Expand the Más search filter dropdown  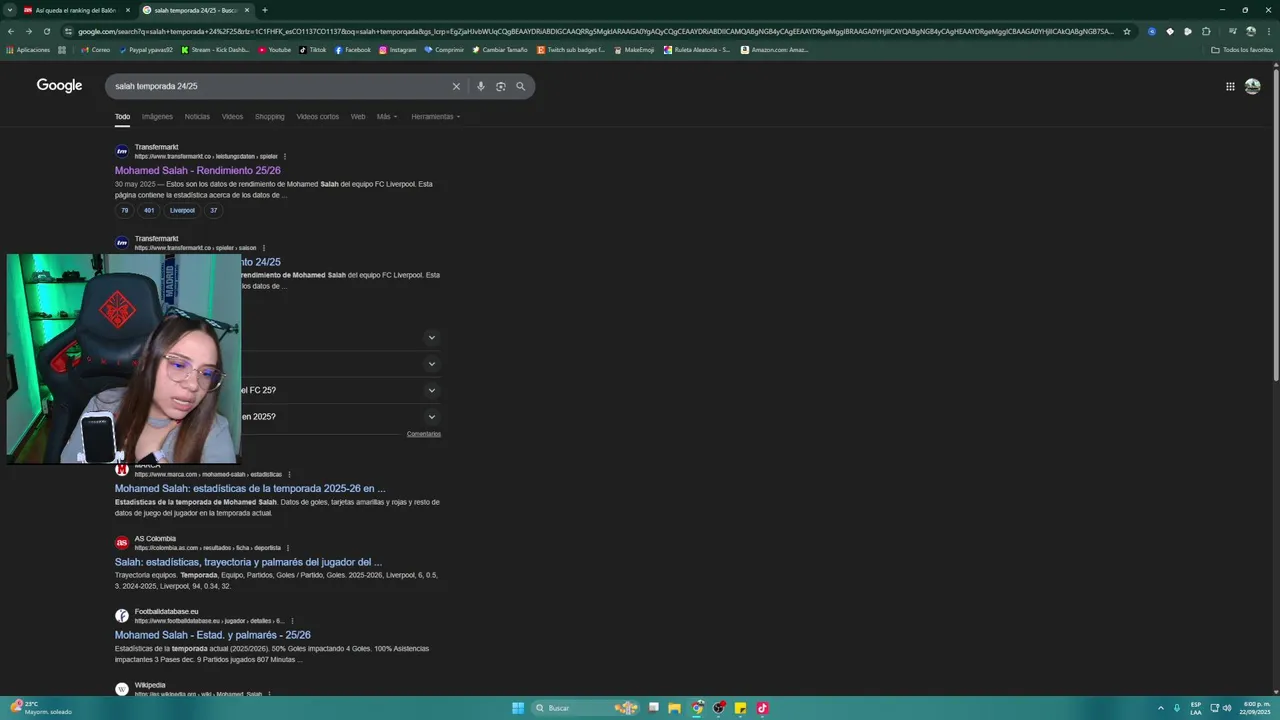point(387,117)
